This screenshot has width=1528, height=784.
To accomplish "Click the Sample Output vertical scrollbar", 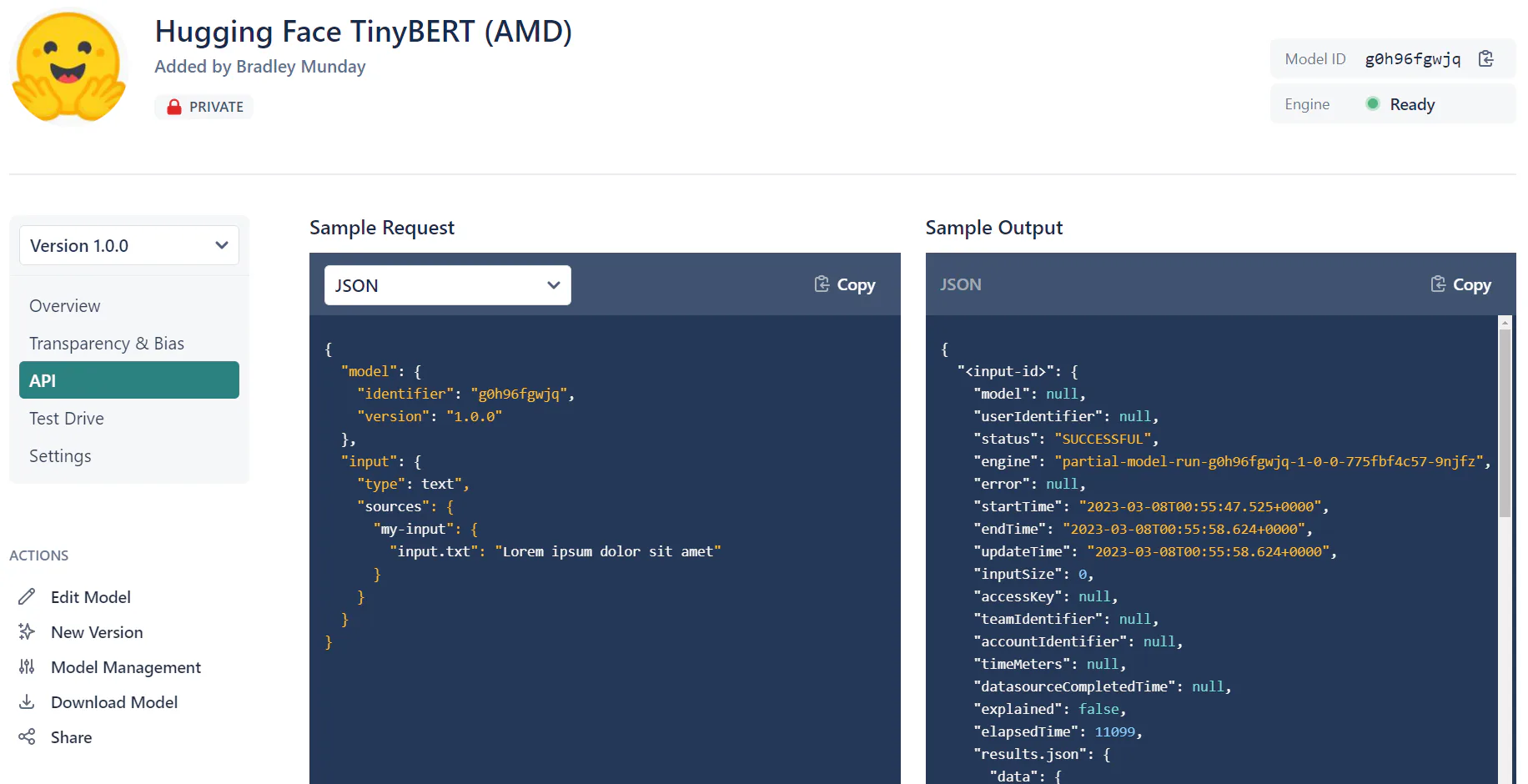I will [x=1505, y=423].
